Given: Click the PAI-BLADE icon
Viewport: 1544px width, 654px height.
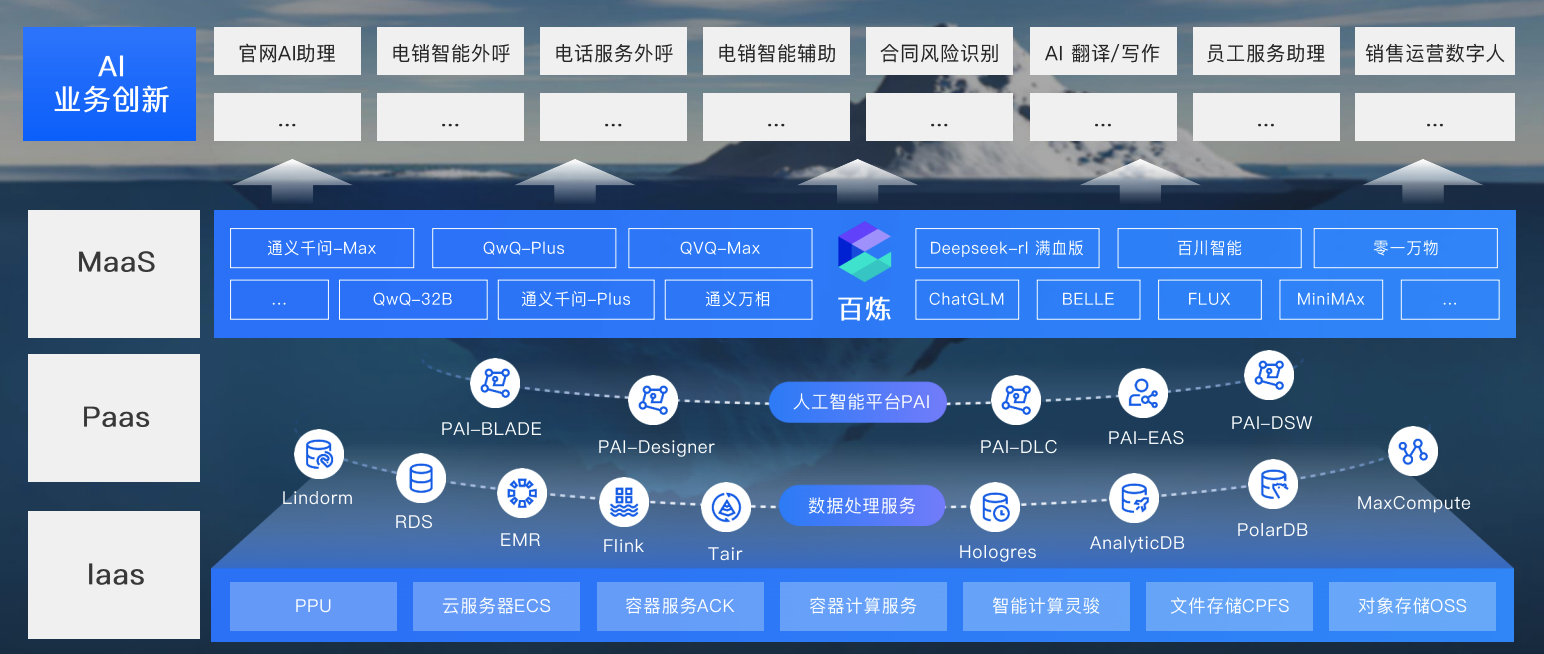Looking at the screenshot, I should click(495, 383).
